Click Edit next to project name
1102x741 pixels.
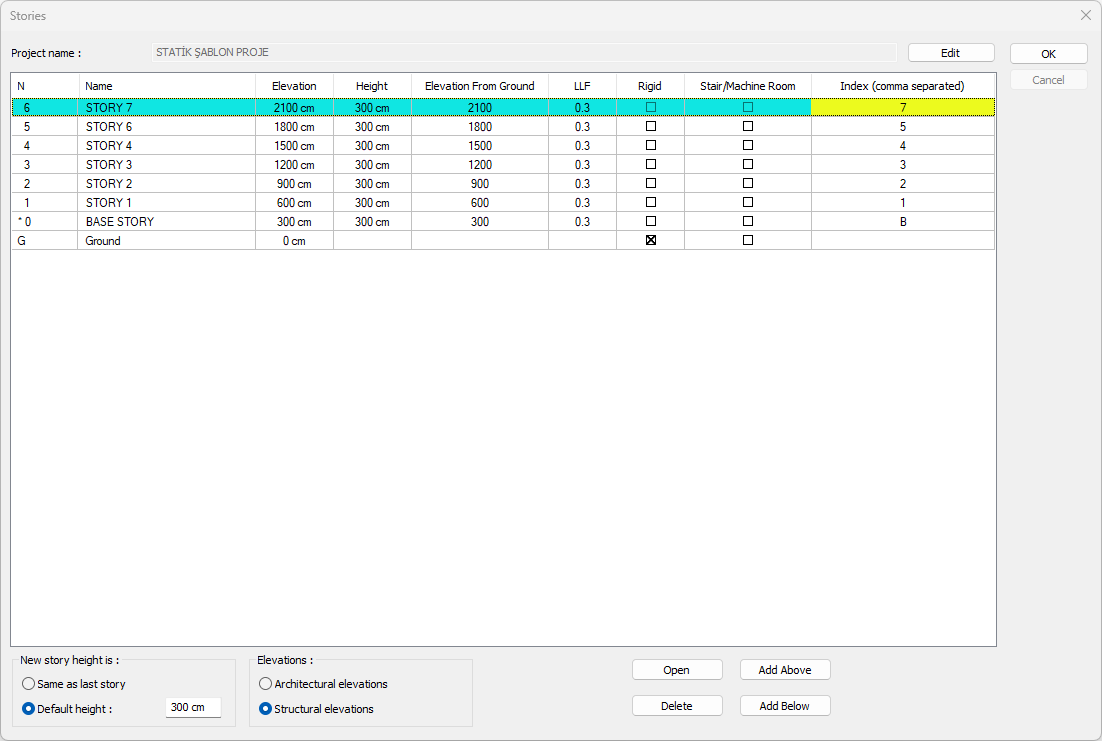tap(951, 53)
